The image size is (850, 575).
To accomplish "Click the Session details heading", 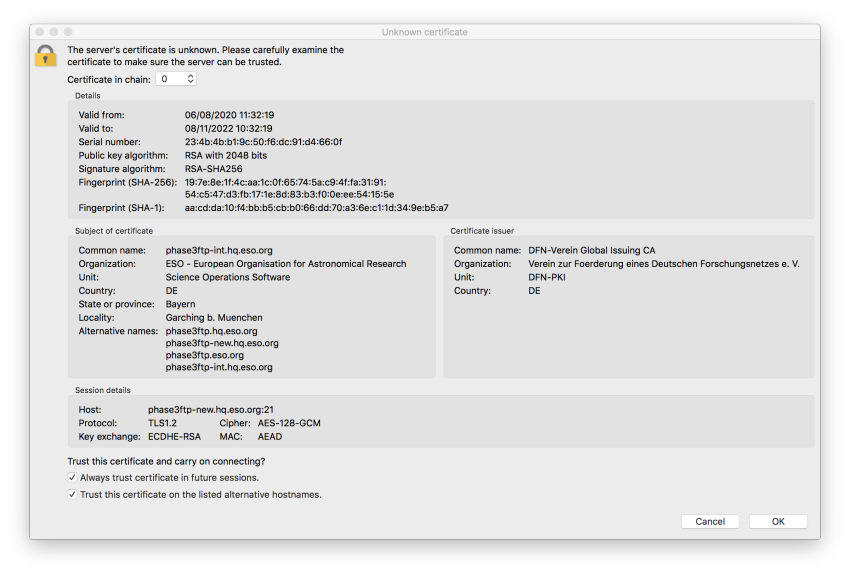I will (x=102, y=390).
